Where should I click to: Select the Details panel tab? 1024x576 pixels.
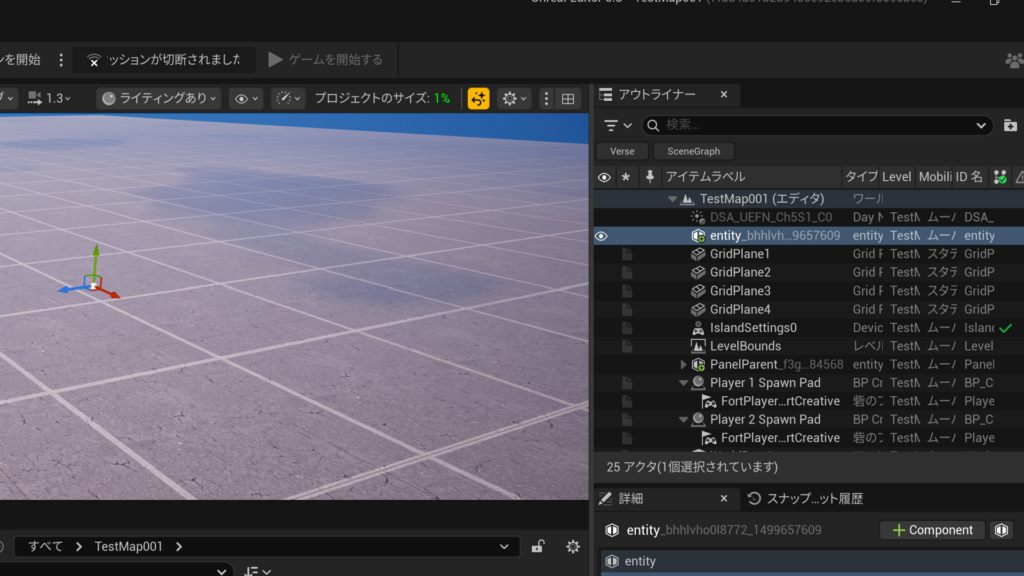630,498
